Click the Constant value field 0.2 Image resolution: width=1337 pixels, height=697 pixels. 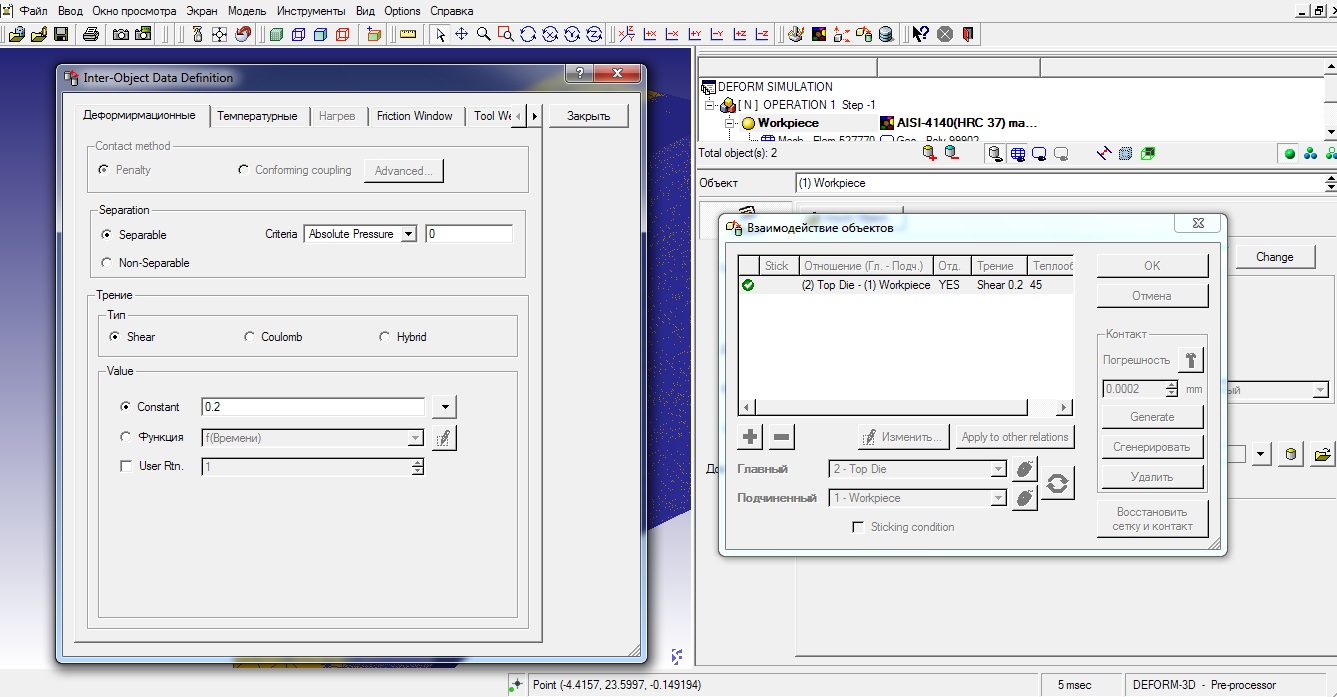click(x=313, y=407)
